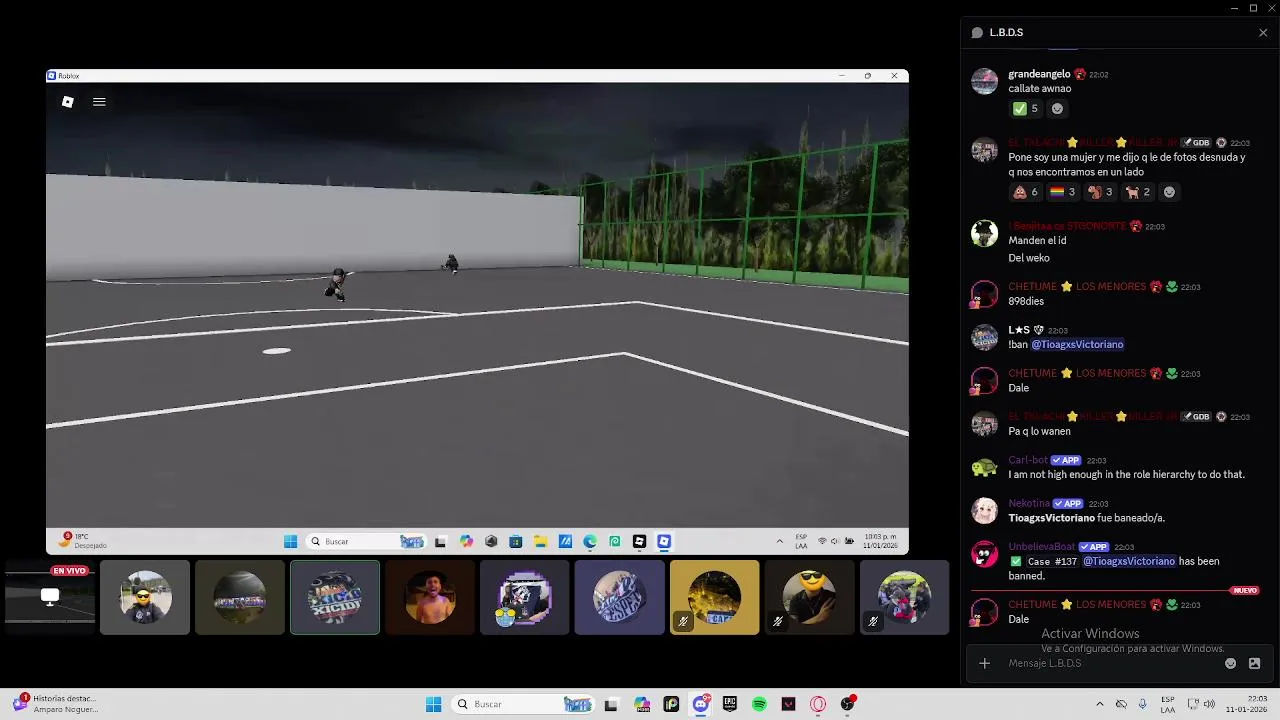Open the Roblox logo menu in the stream
This screenshot has width=1280, height=720.
coord(67,101)
